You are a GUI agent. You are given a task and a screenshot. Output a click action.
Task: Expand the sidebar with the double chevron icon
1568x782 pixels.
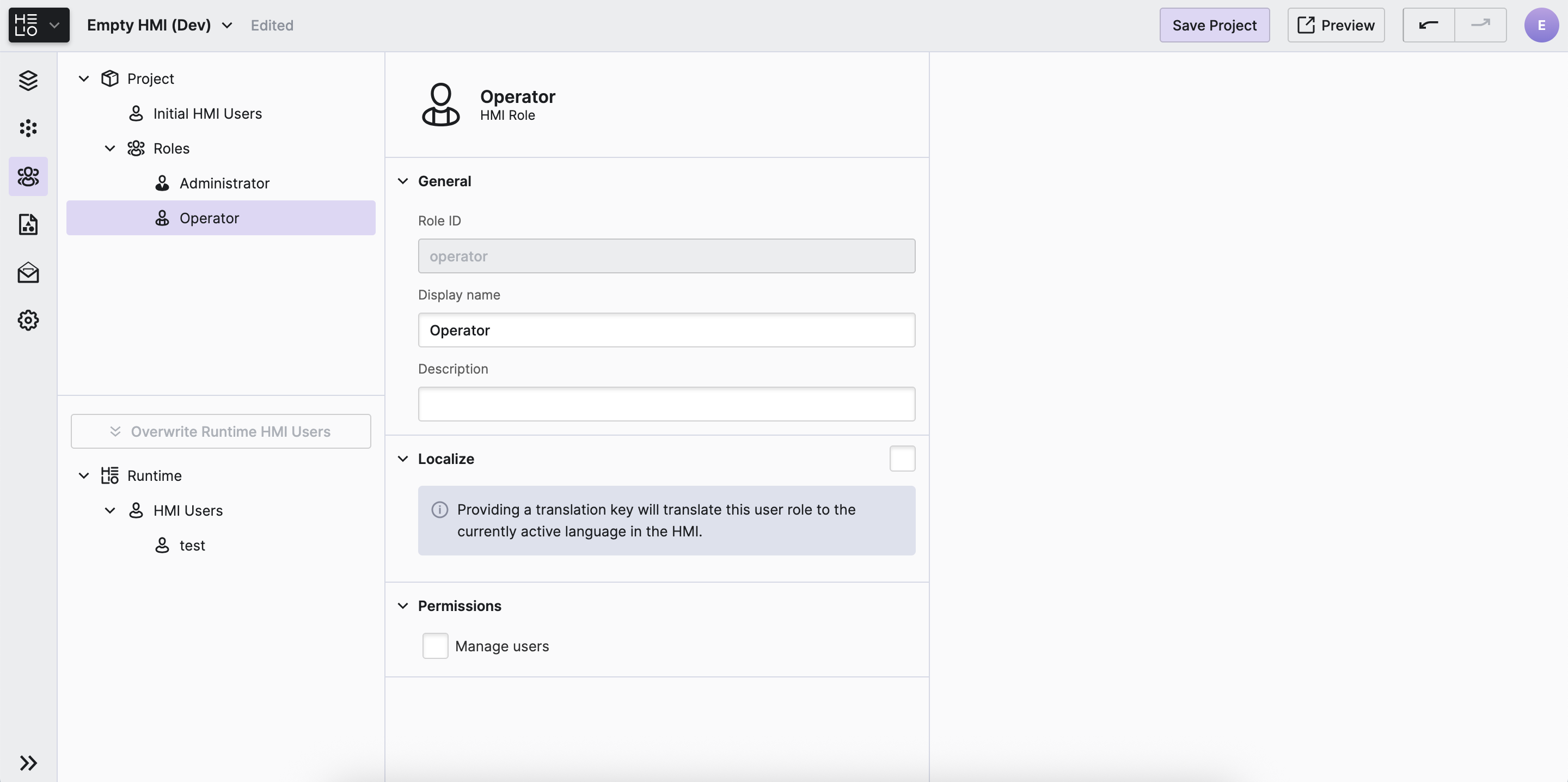(x=28, y=762)
